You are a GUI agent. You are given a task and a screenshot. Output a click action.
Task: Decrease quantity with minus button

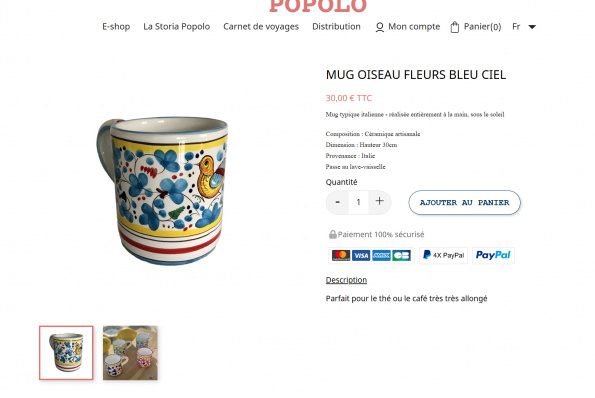point(337,202)
